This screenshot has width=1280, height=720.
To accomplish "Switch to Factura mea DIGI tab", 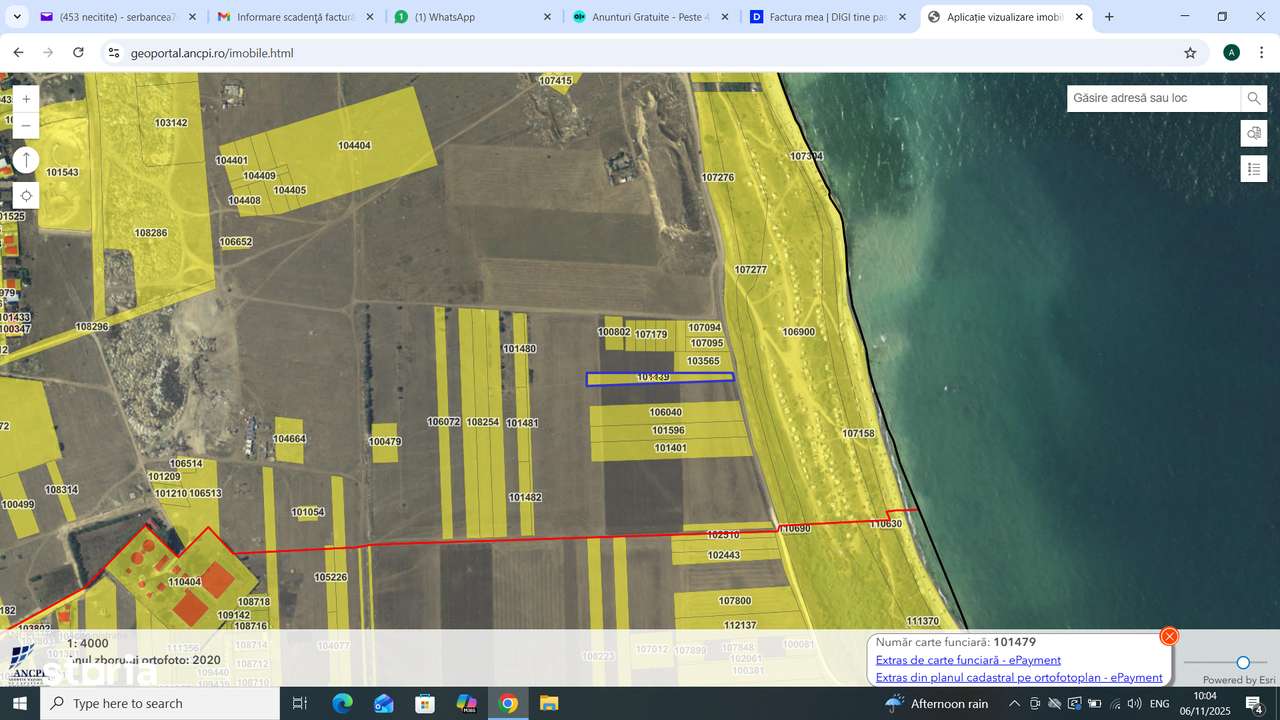I will (x=828, y=17).
